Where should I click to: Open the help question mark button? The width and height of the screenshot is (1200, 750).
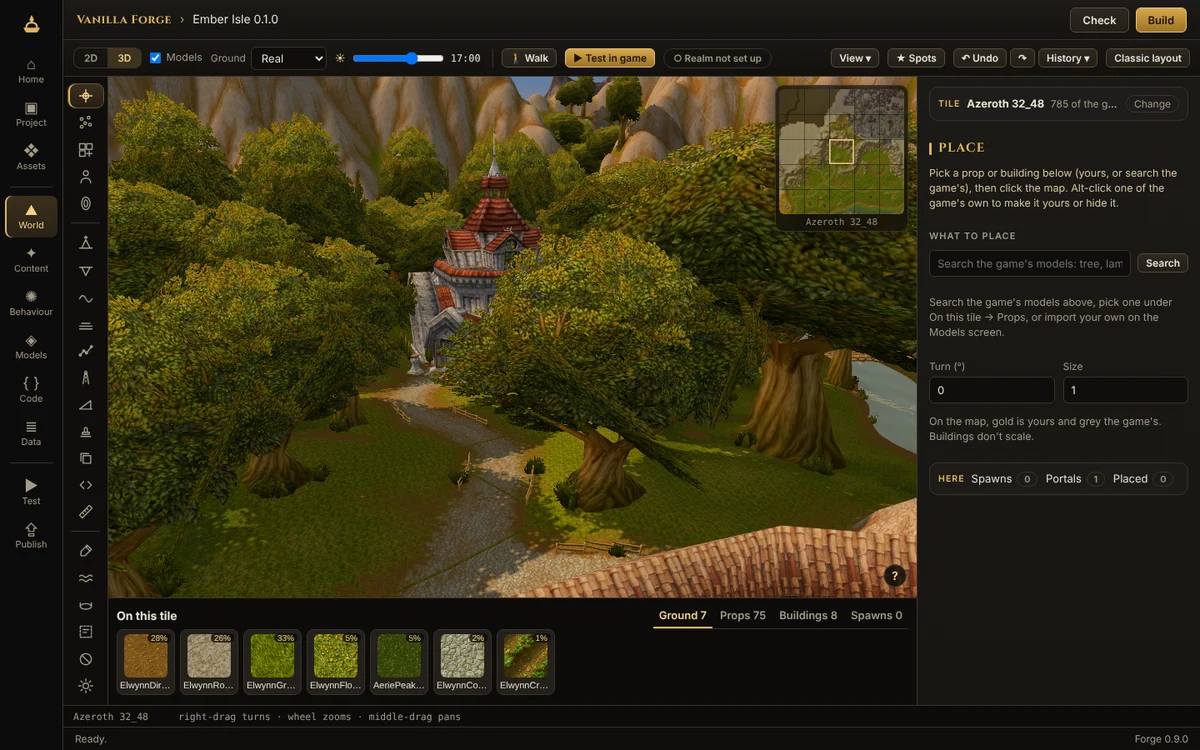tap(895, 576)
